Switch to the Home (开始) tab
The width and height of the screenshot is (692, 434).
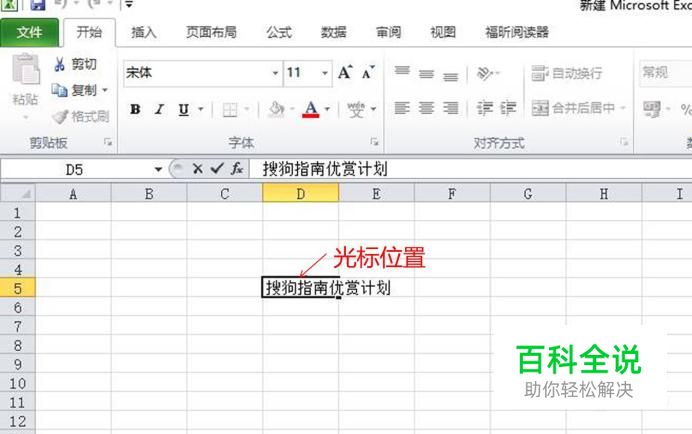click(x=89, y=32)
